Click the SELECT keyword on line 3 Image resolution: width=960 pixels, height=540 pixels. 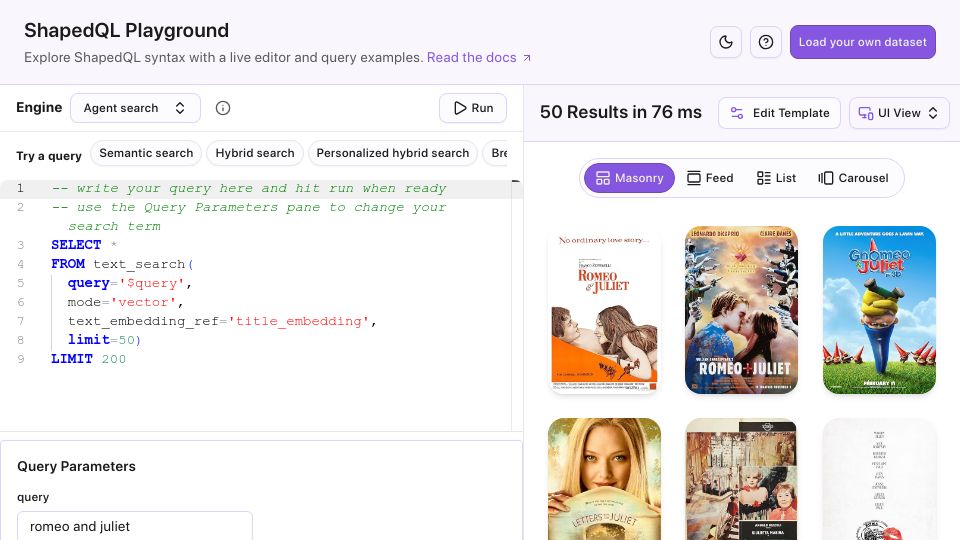[x=76, y=245]
